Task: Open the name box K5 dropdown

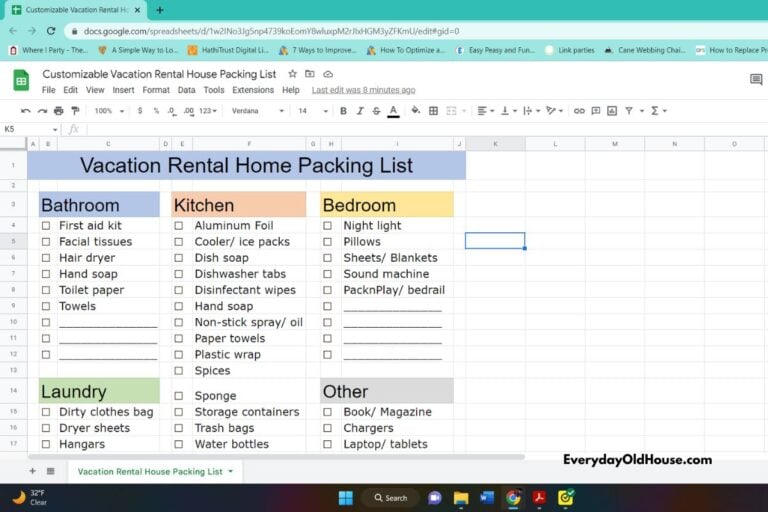Action: (x=55, y=130)
